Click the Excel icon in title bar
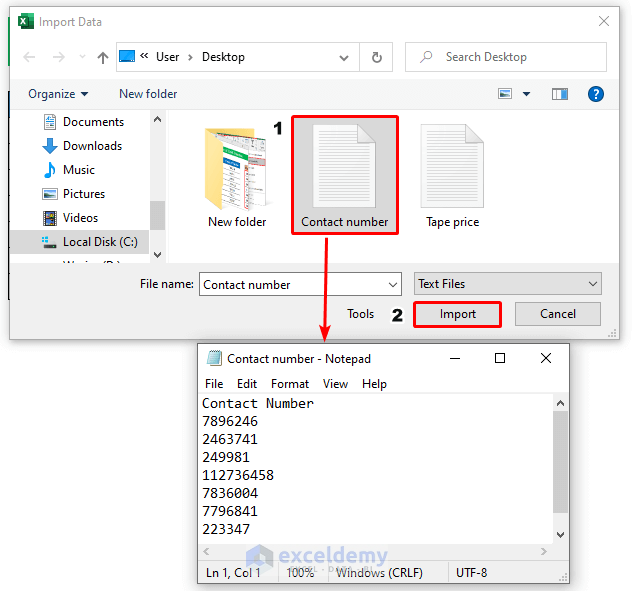The image size is (634, 591). tap(26, 21)
